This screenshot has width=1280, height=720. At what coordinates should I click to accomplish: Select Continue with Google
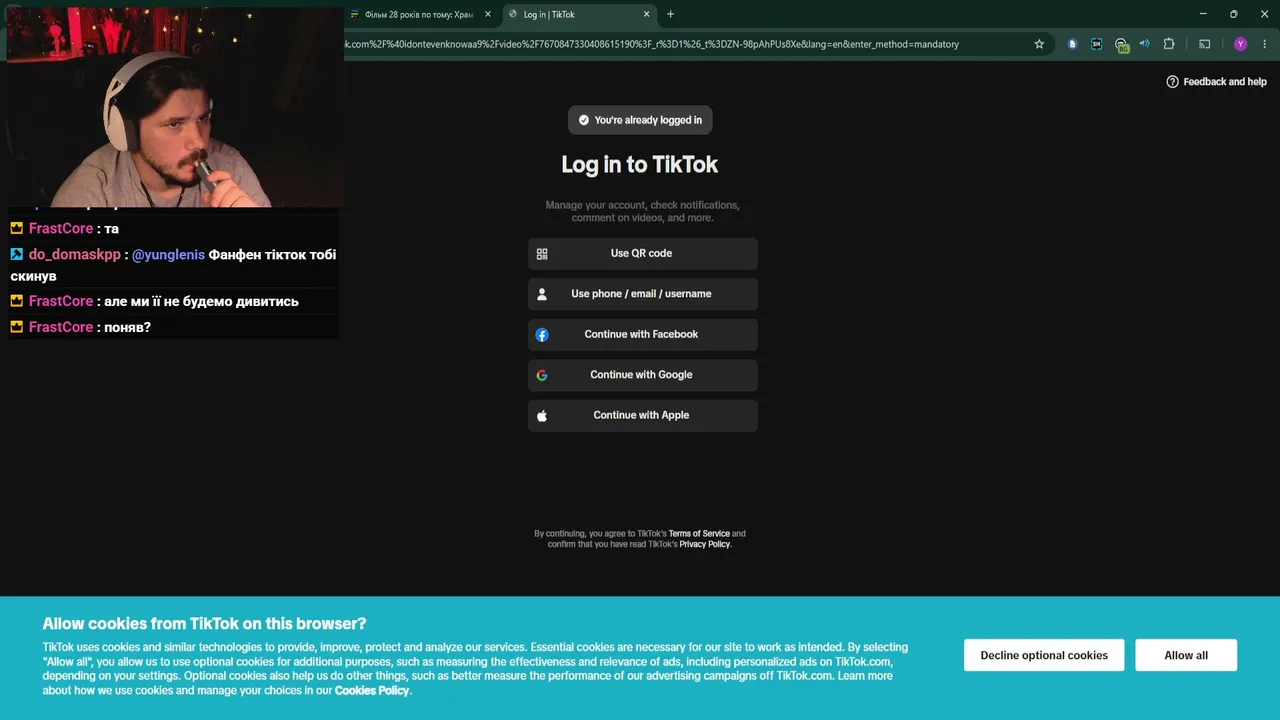point(643,375)
